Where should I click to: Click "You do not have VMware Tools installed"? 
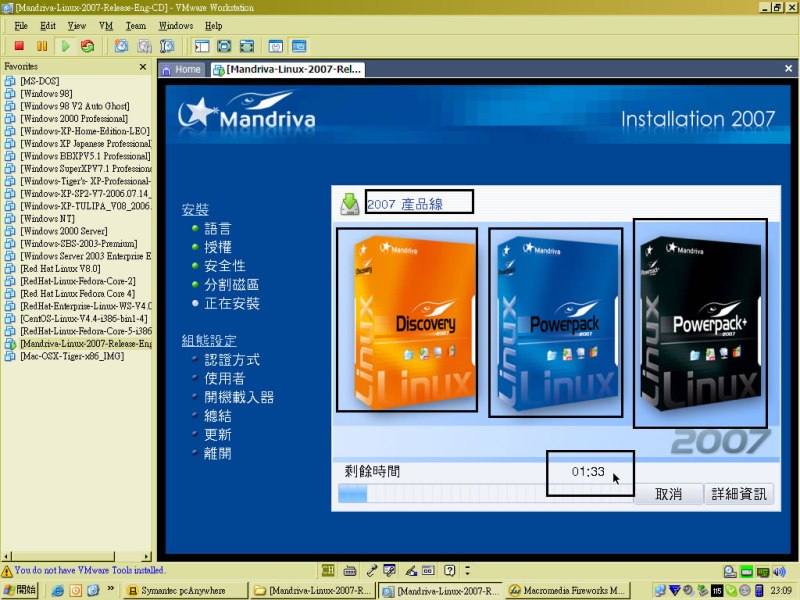[89, 570]
